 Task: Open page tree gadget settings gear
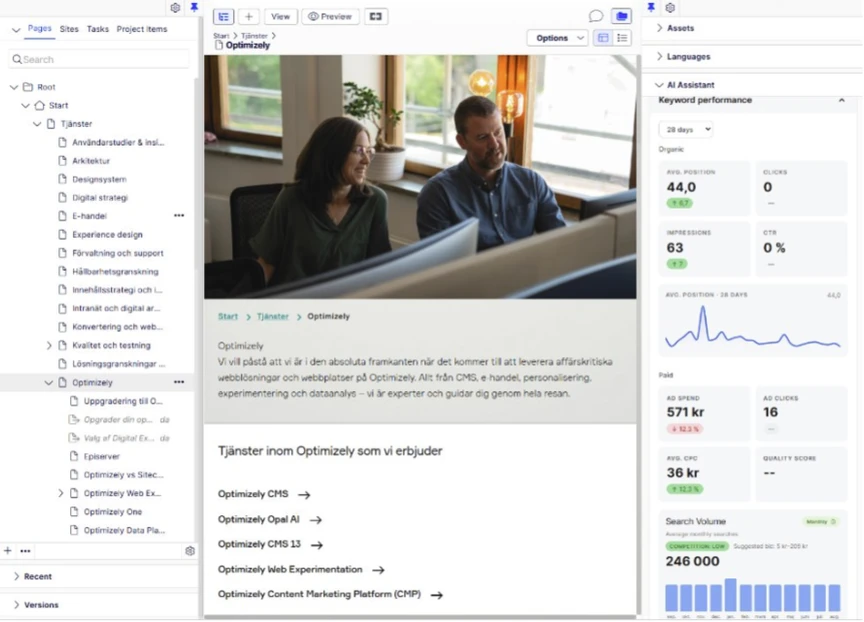pos(190,551)
